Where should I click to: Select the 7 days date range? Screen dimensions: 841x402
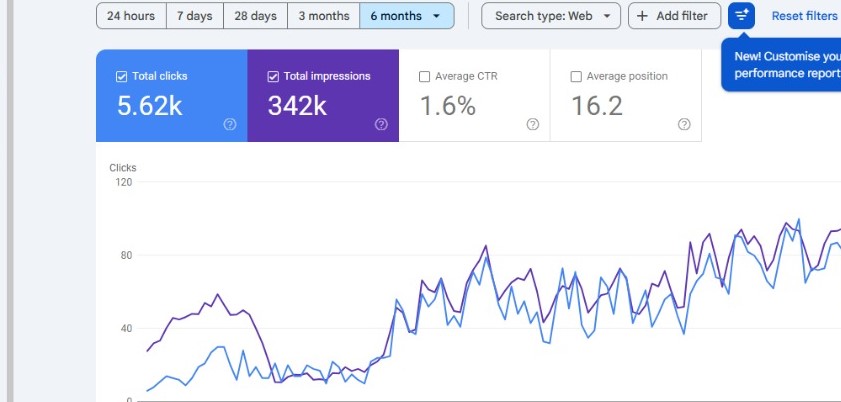195,16
